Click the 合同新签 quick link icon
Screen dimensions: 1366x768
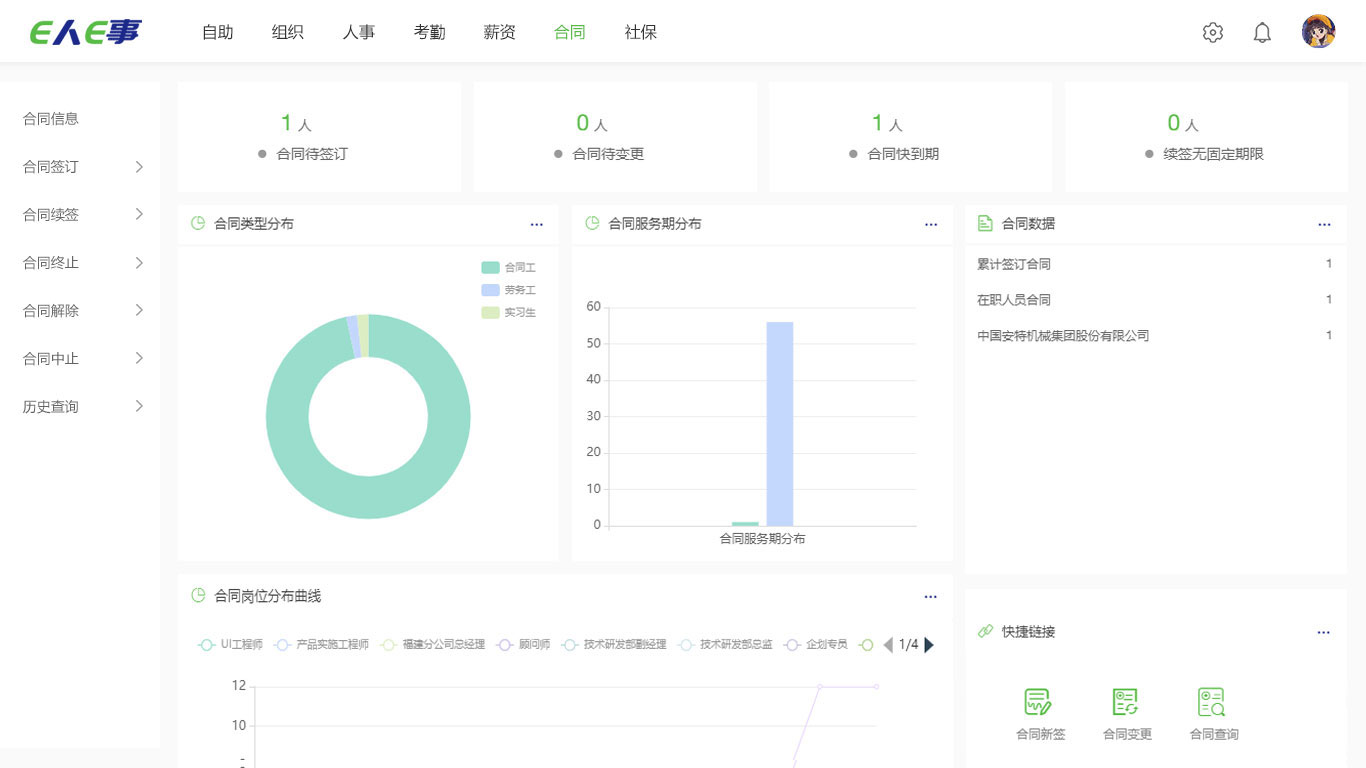(x=1038, y=702)
